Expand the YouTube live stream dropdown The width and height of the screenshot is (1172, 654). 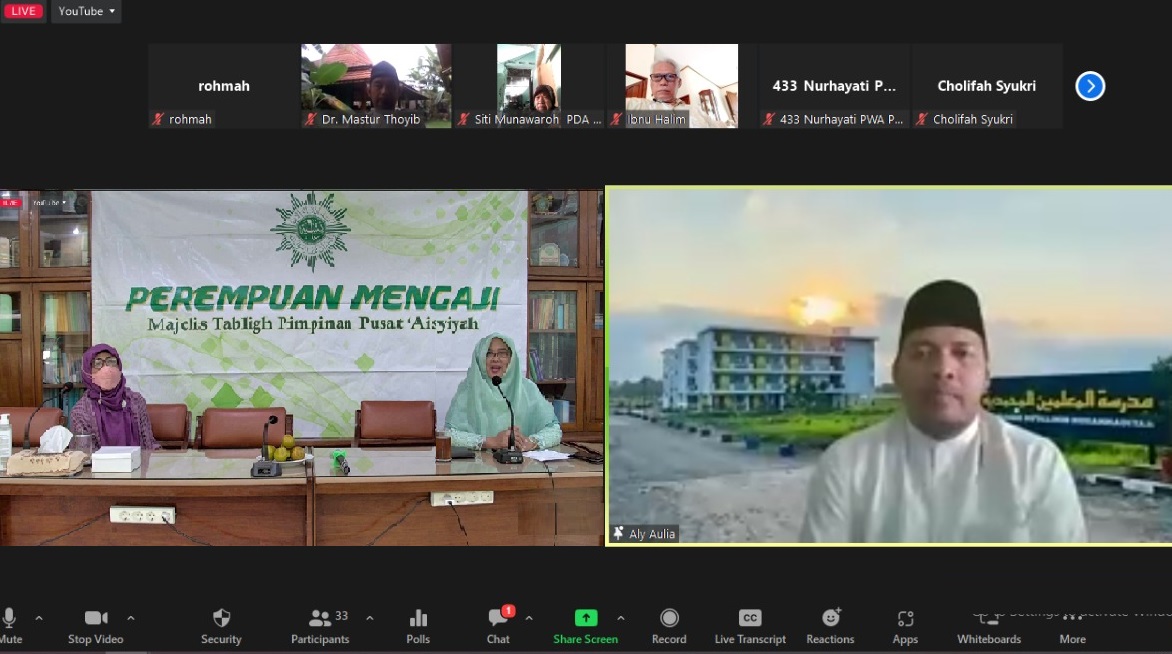(87, 12)
